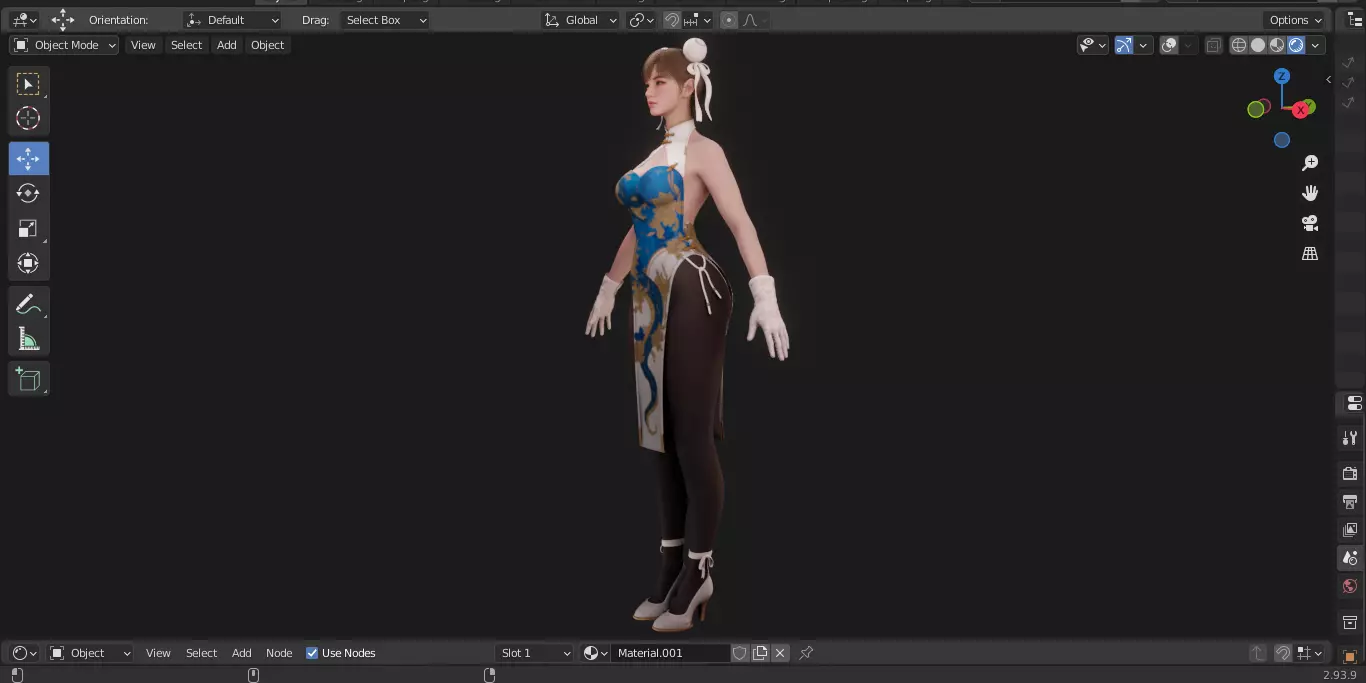
Task: Choose the Measure tool
Action: [x=28, y=339]
